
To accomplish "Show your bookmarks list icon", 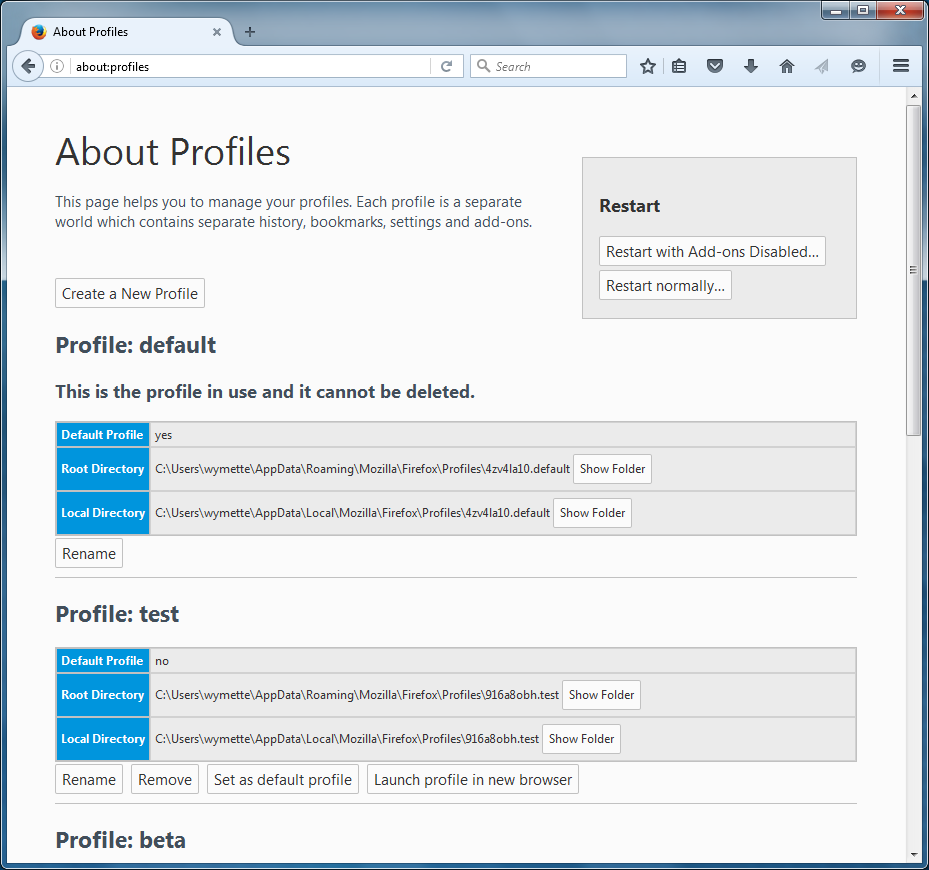I will [679, 66].
